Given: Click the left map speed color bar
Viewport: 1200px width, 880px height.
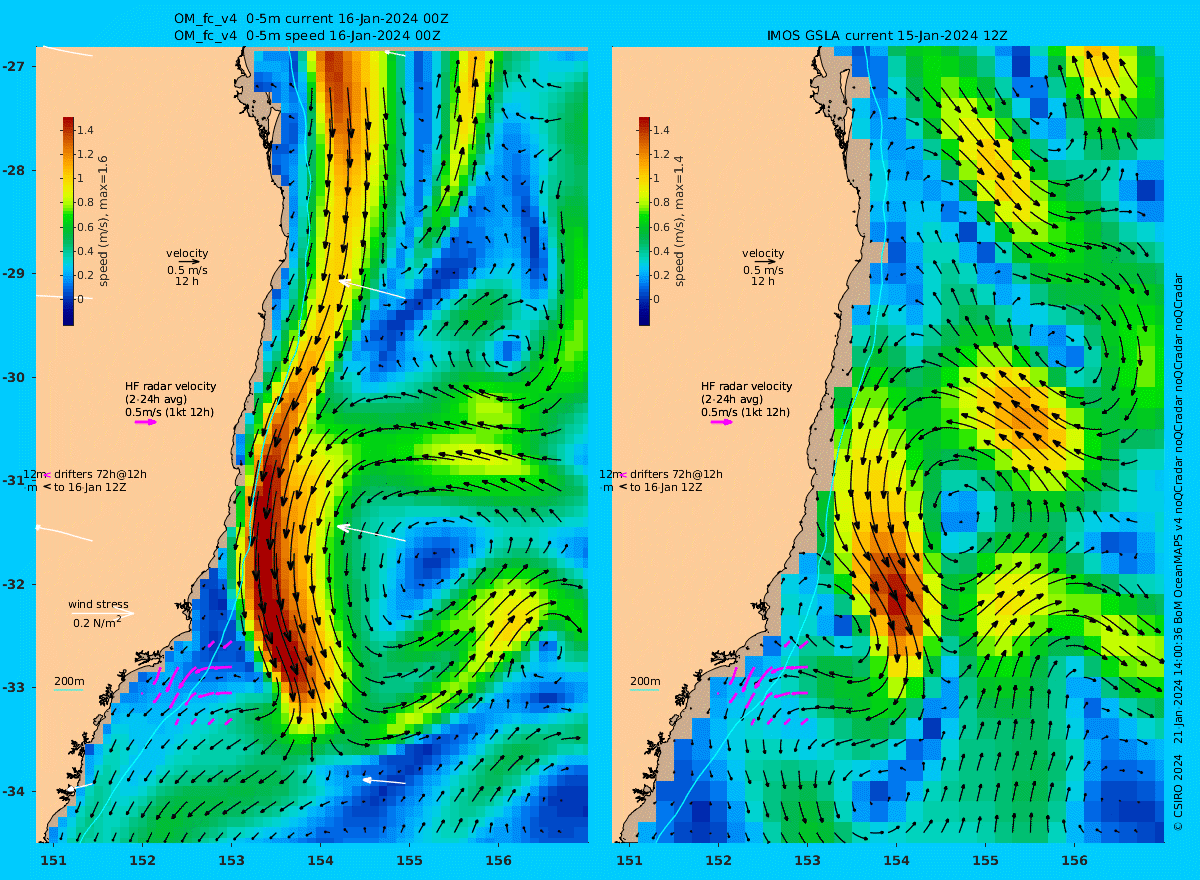Looking at the screenshot, I should (68, 221).
